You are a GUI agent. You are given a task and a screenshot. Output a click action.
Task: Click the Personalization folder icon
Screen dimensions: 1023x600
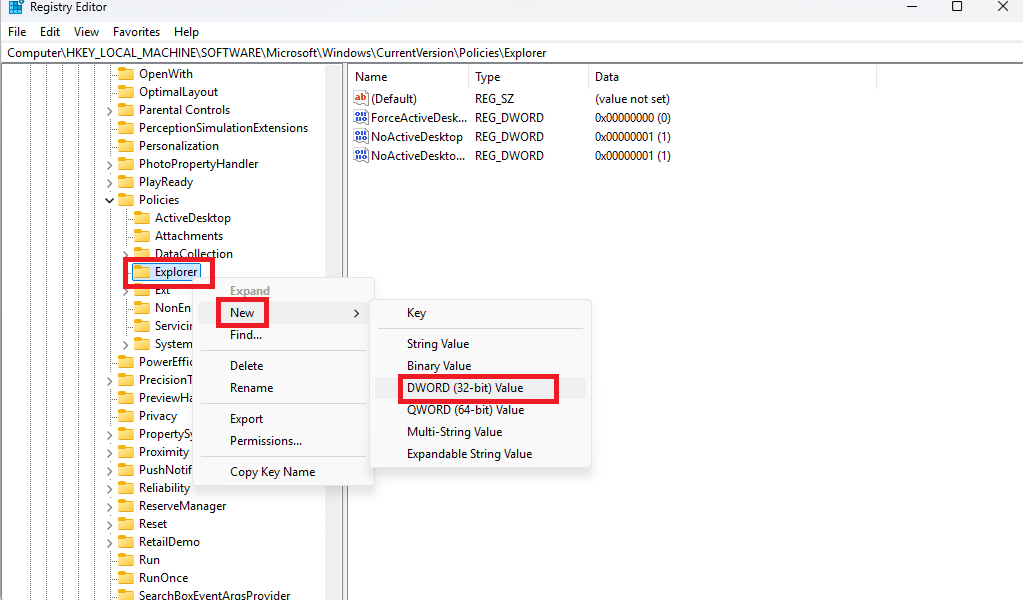(126, 146)
